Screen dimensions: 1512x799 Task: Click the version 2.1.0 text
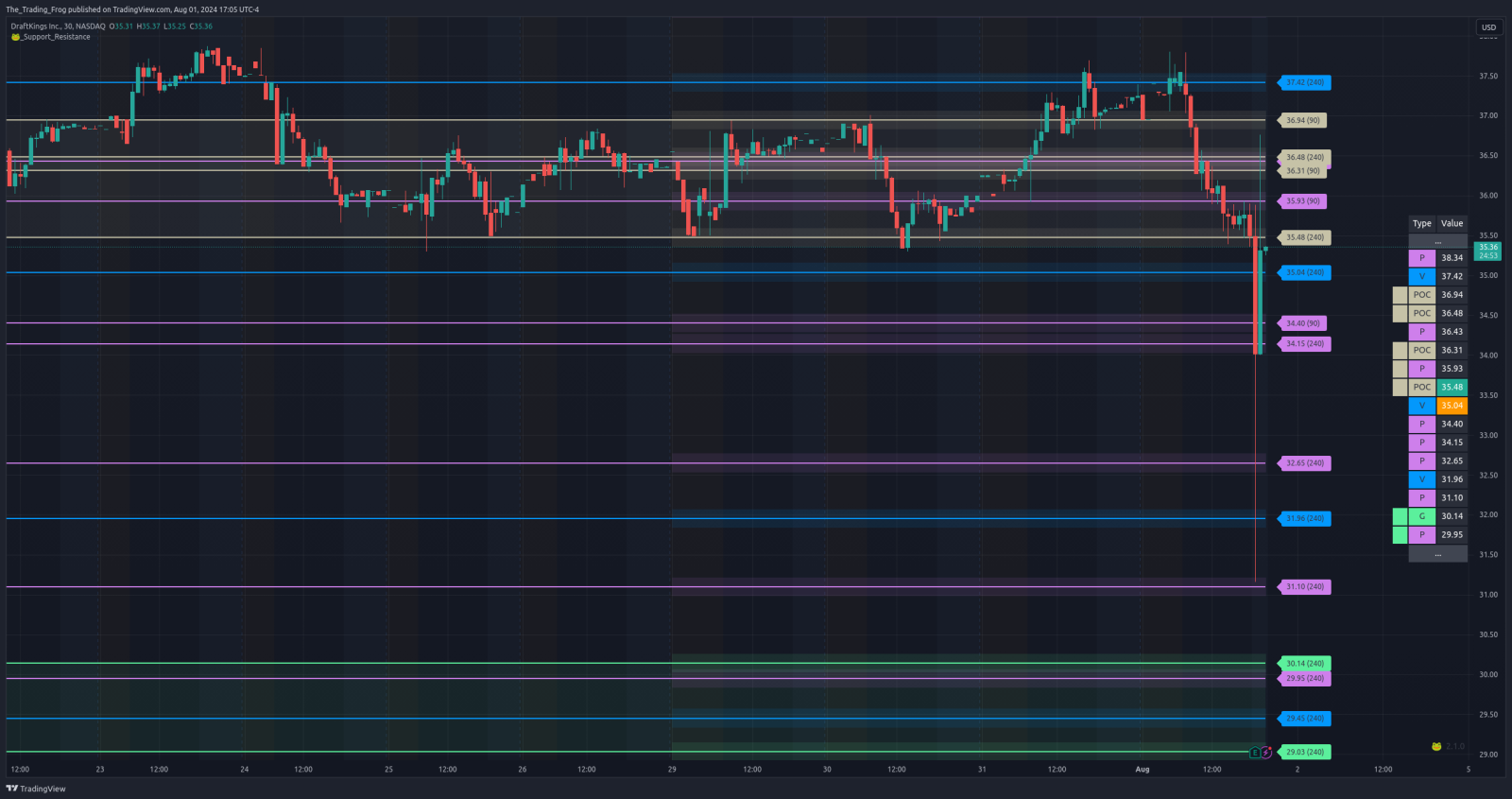tap(1455, 747)
